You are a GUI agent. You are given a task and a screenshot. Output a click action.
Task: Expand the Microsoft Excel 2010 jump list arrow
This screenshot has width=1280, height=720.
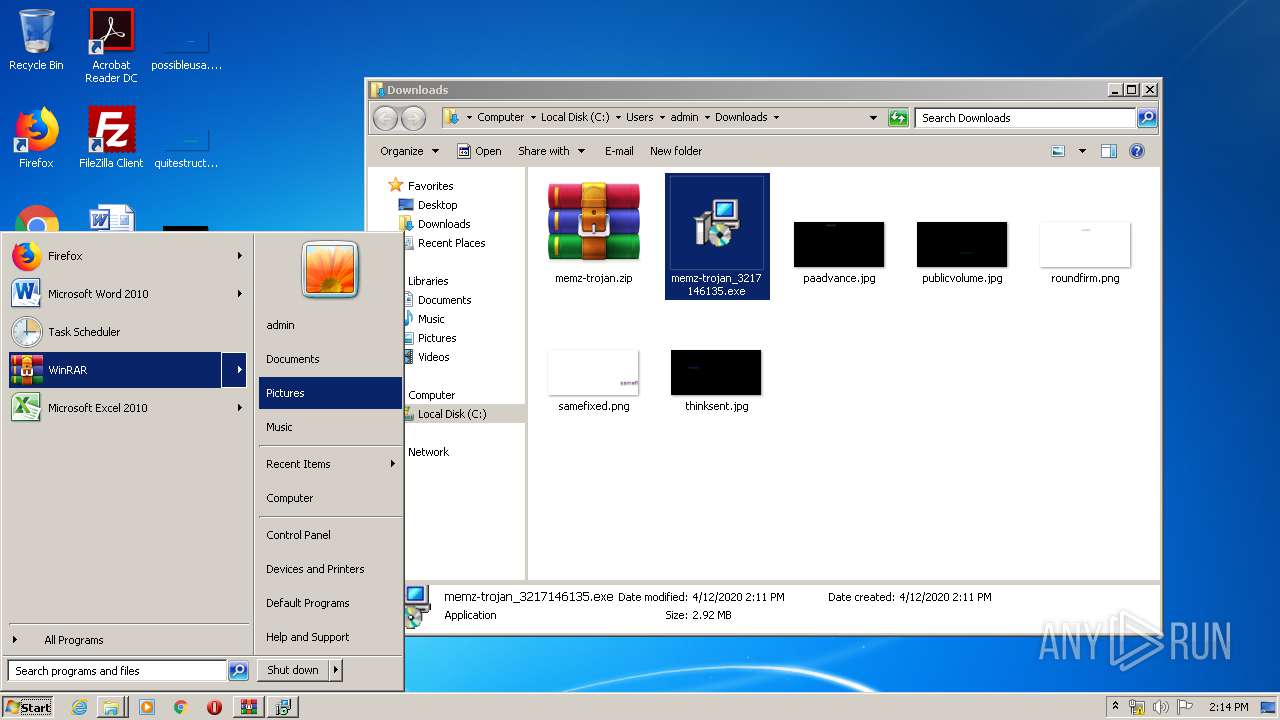[239, 408]
